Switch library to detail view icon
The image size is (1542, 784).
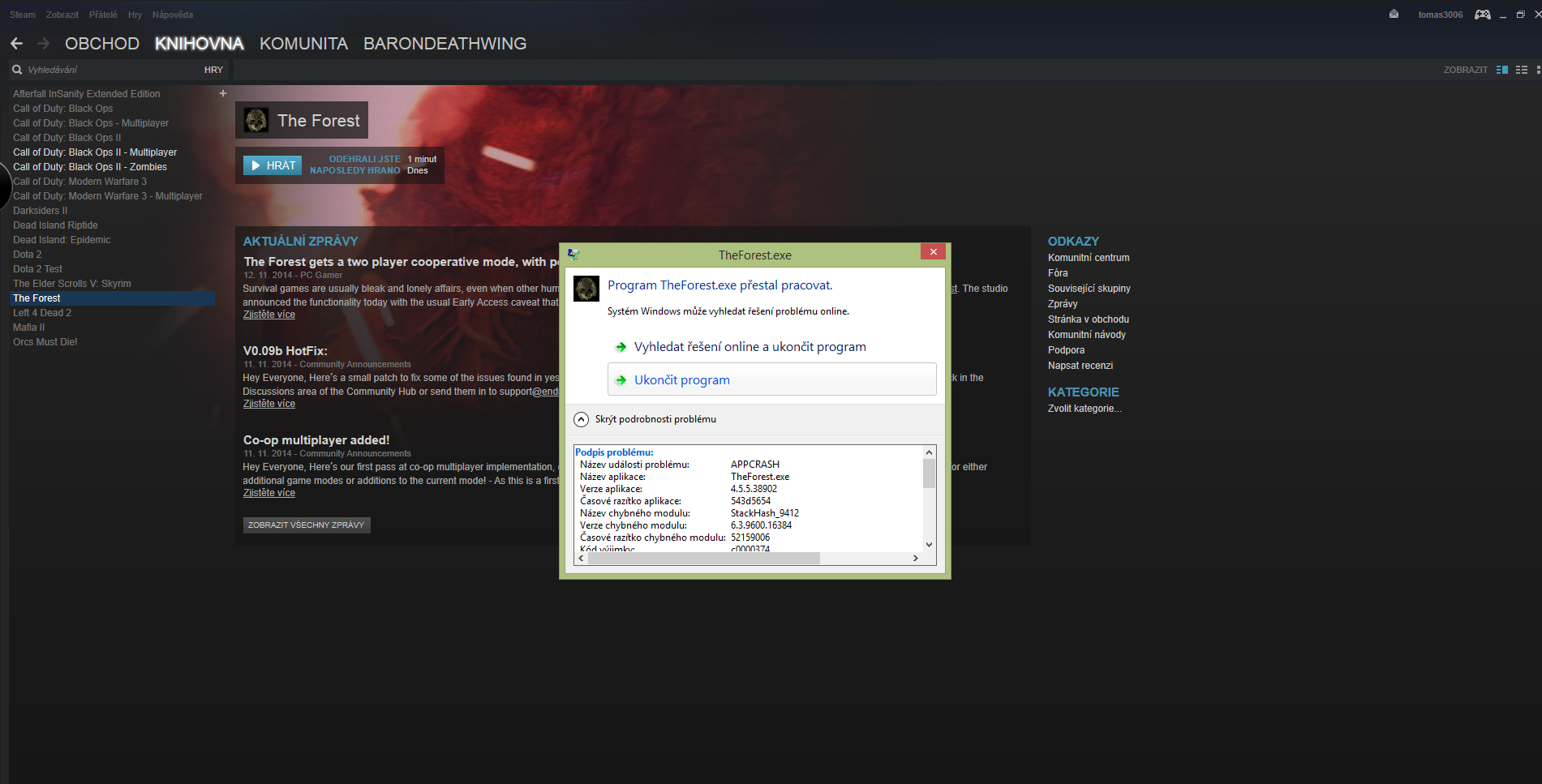(1502, 70)
